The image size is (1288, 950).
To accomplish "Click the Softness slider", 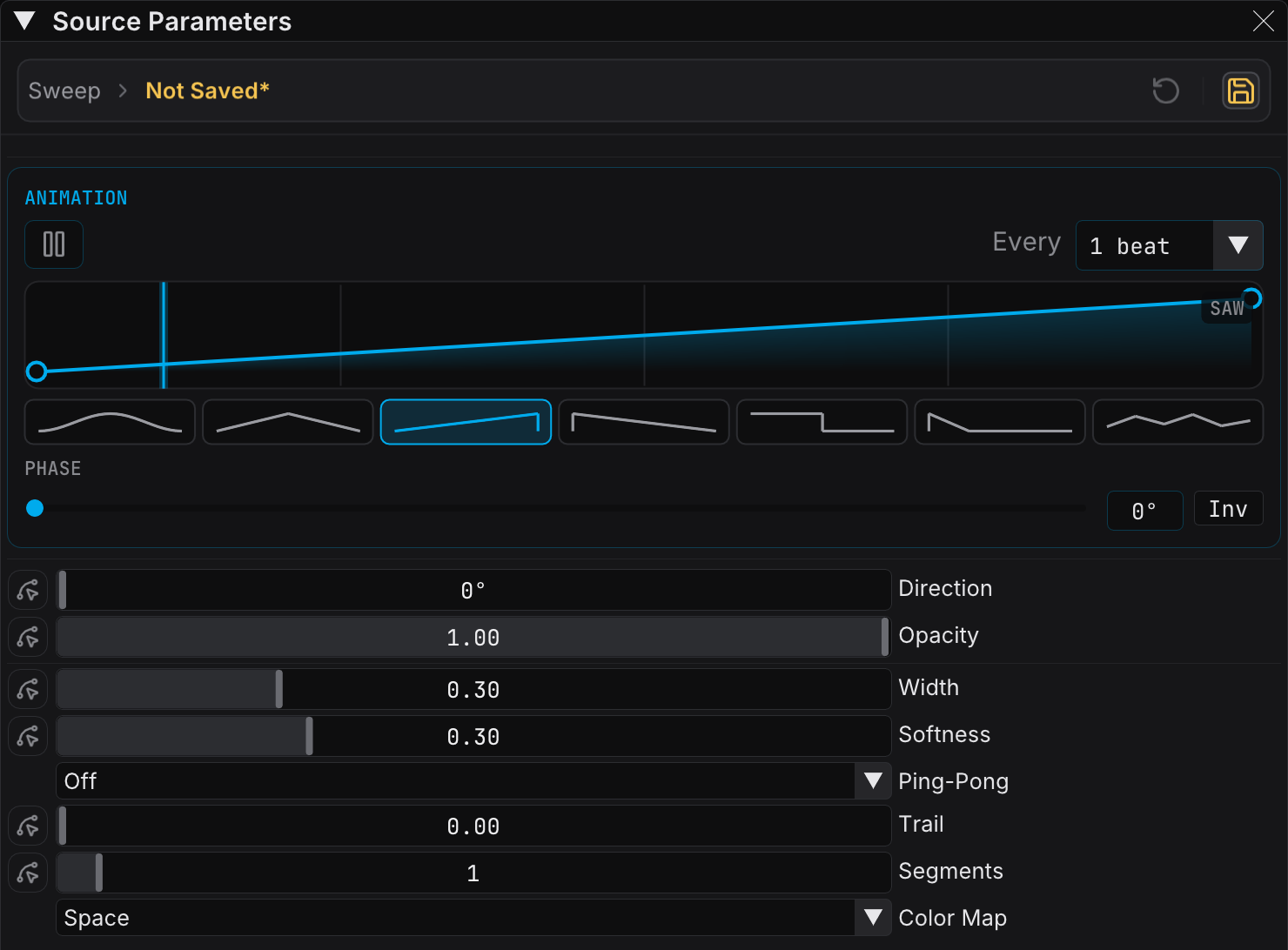I will [473, 736].
